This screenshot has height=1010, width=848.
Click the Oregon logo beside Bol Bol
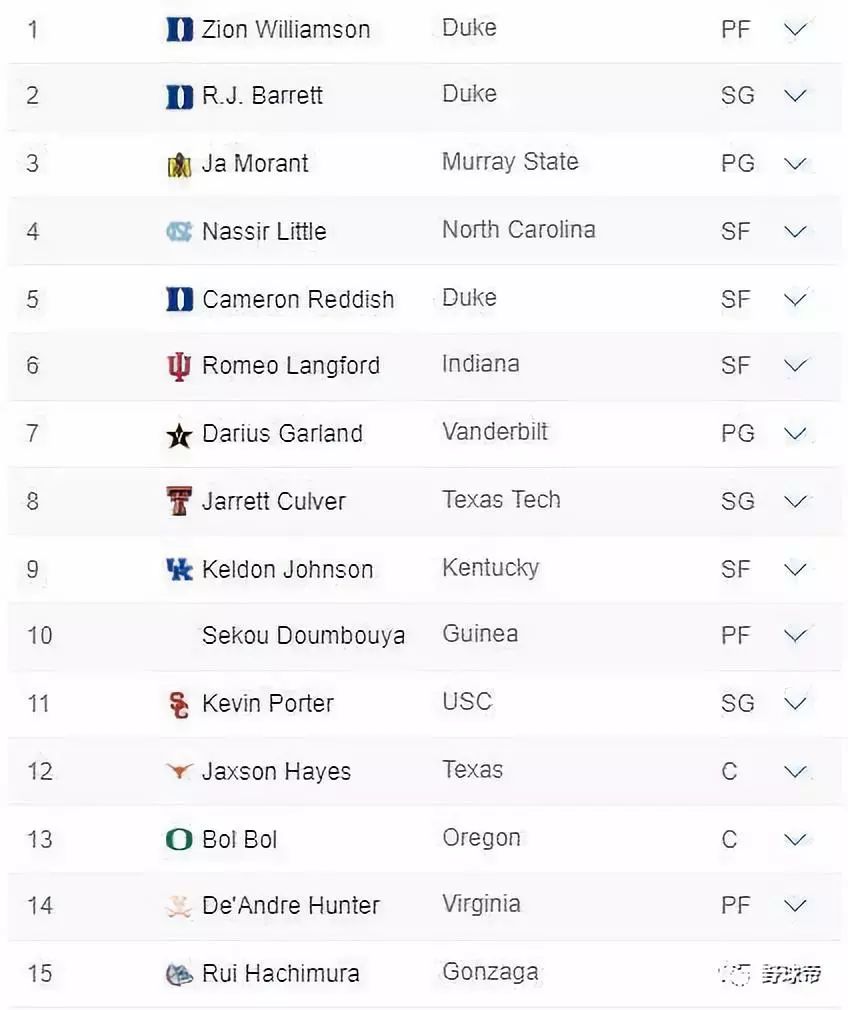pyautogui.click(x=179, y=840)
